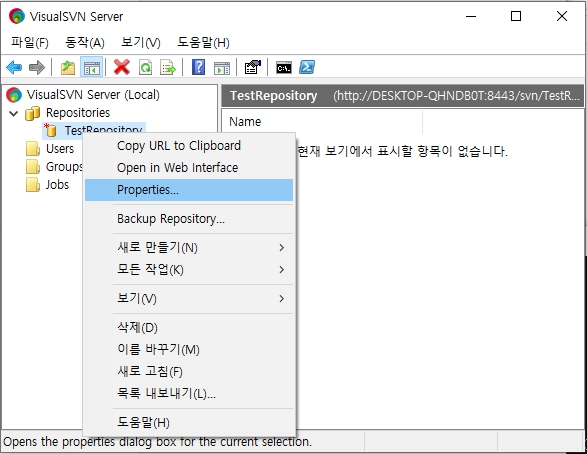
Task: Click the red X Delete toolbar icon
Action: click(122, 67)
